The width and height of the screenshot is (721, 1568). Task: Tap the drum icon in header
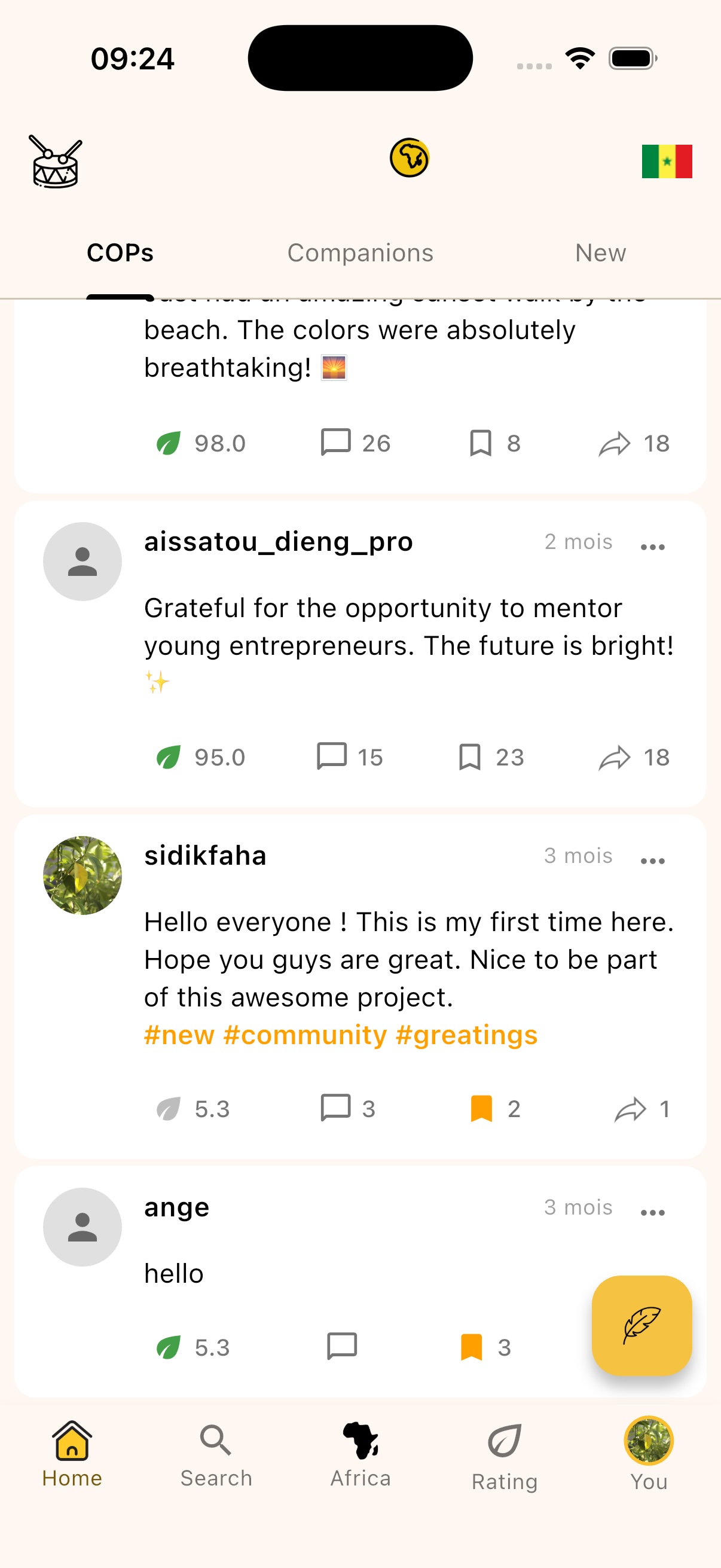56,161
